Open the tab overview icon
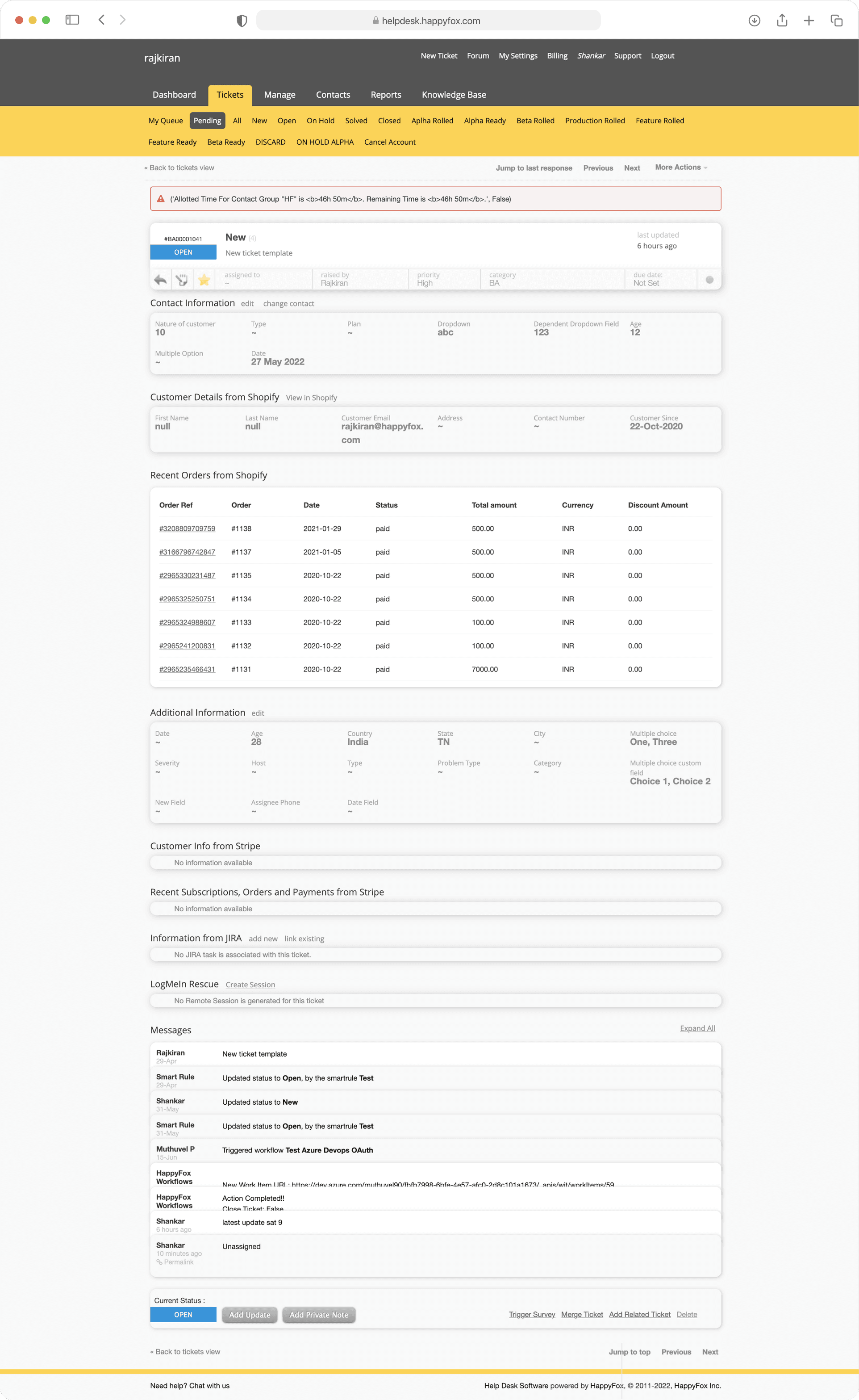Screen dimensions: 859x1400 click(836, 21)
